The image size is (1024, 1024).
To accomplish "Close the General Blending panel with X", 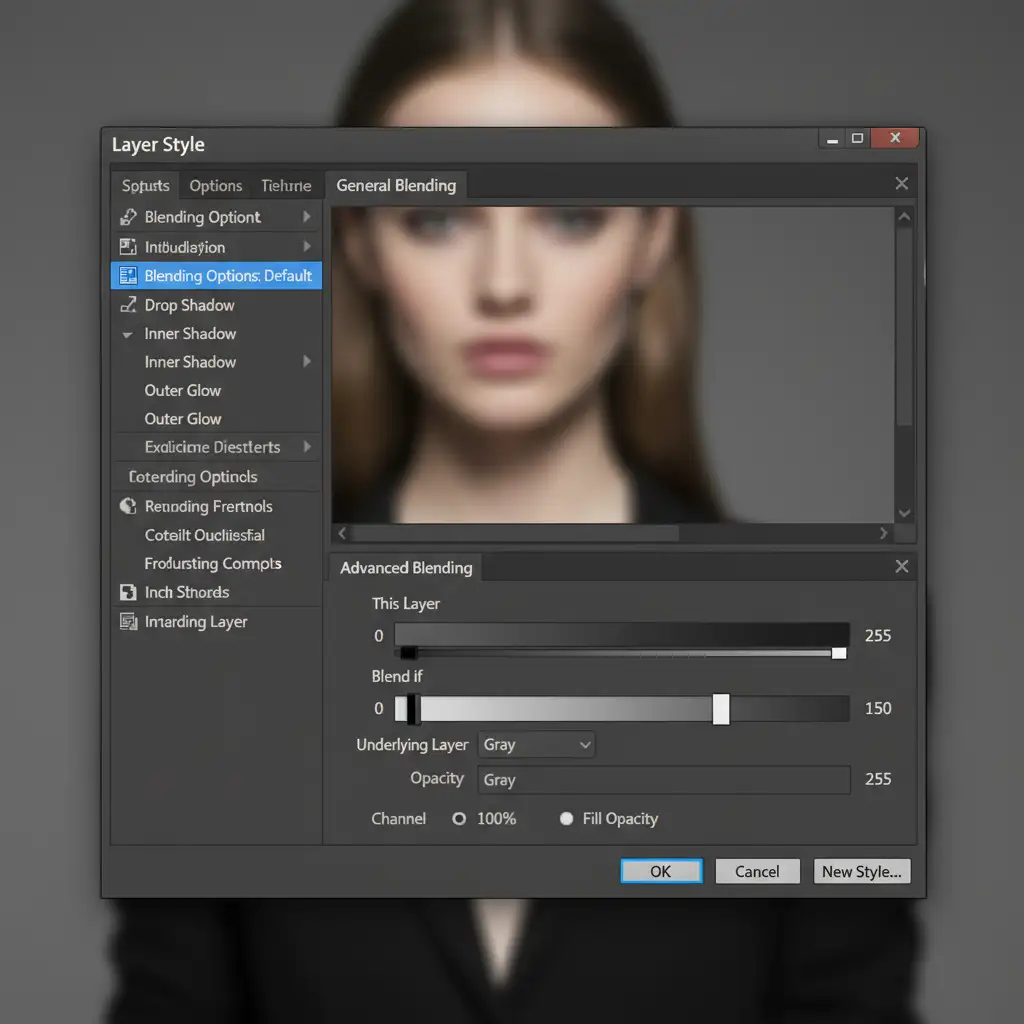I will (x=901, y=184).
